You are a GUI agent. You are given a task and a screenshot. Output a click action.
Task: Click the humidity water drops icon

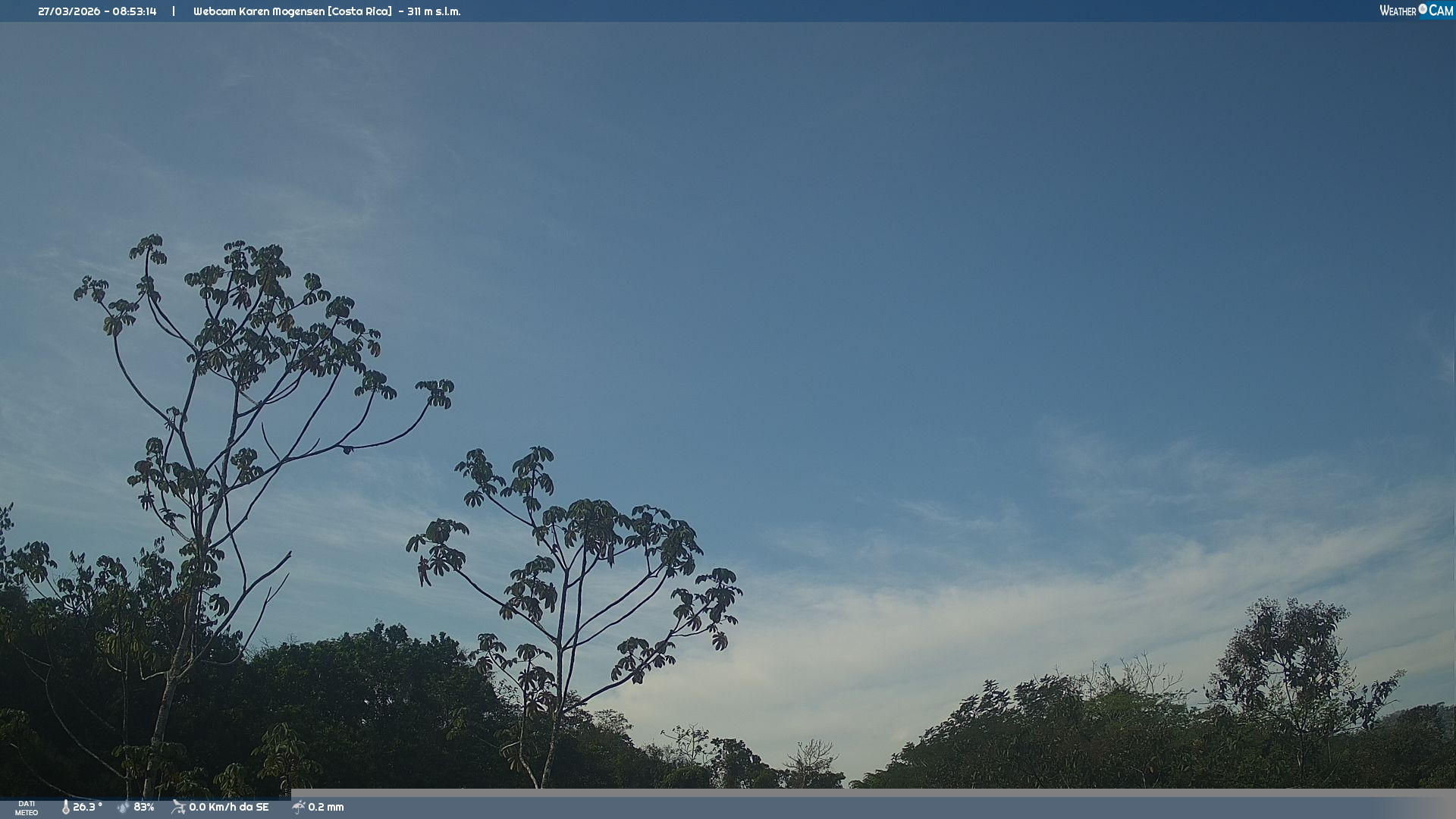click(124, 808)
